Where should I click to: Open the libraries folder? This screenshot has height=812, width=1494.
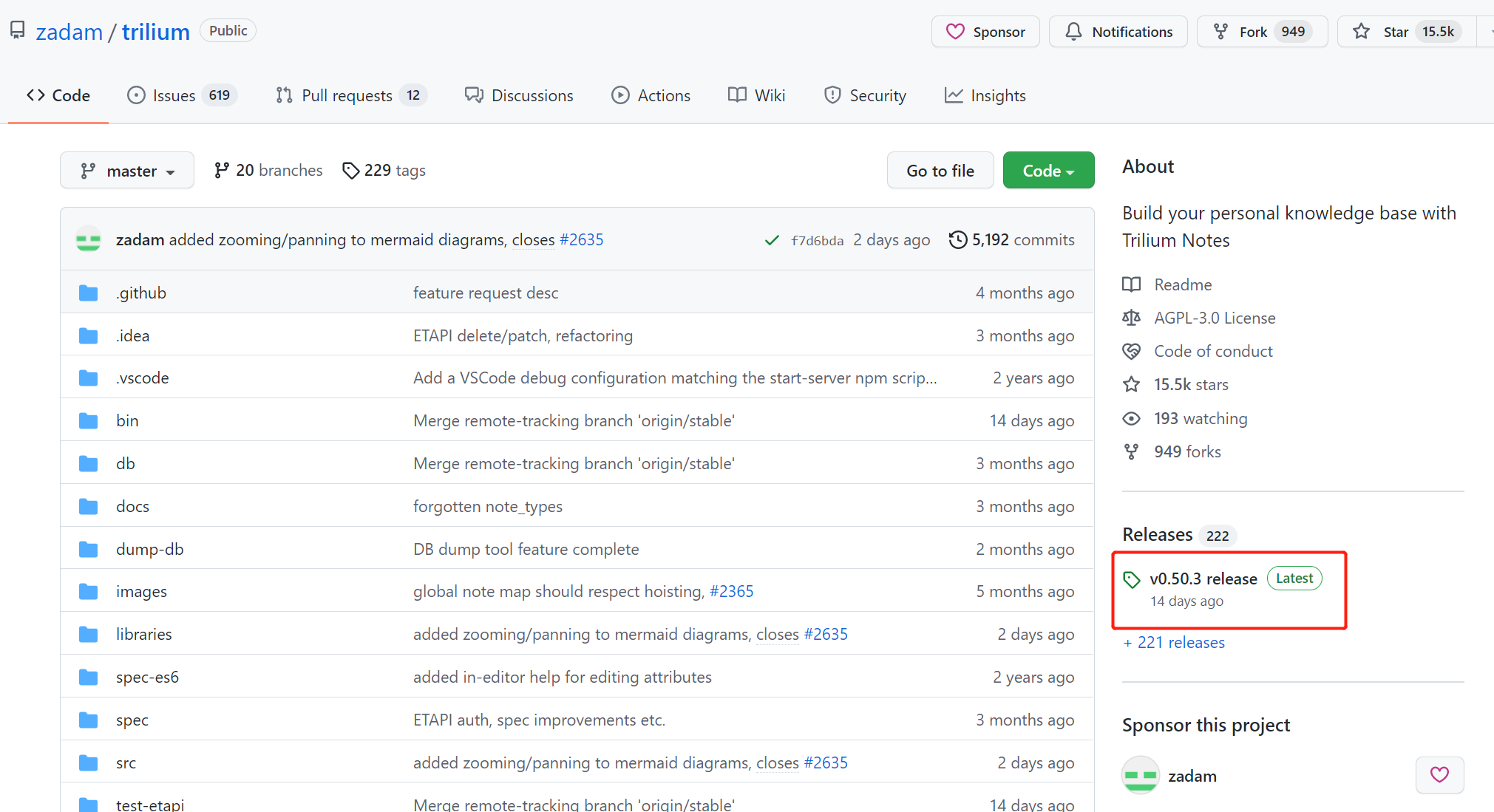point(143,634)
